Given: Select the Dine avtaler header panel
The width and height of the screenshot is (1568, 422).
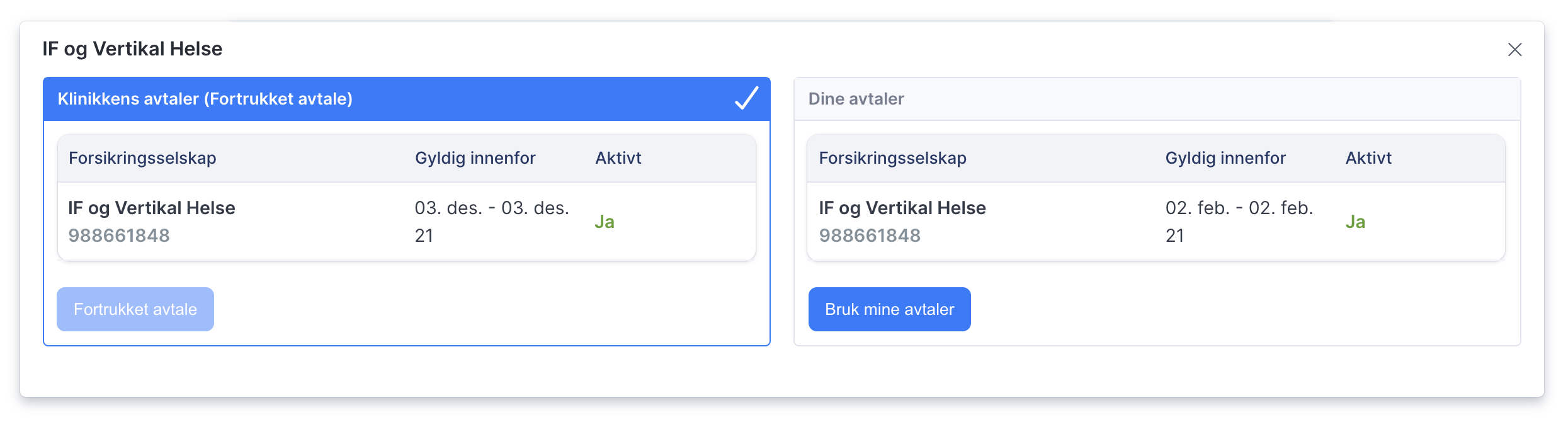Looking at the screenshot, I should [x=1157, y=99].
